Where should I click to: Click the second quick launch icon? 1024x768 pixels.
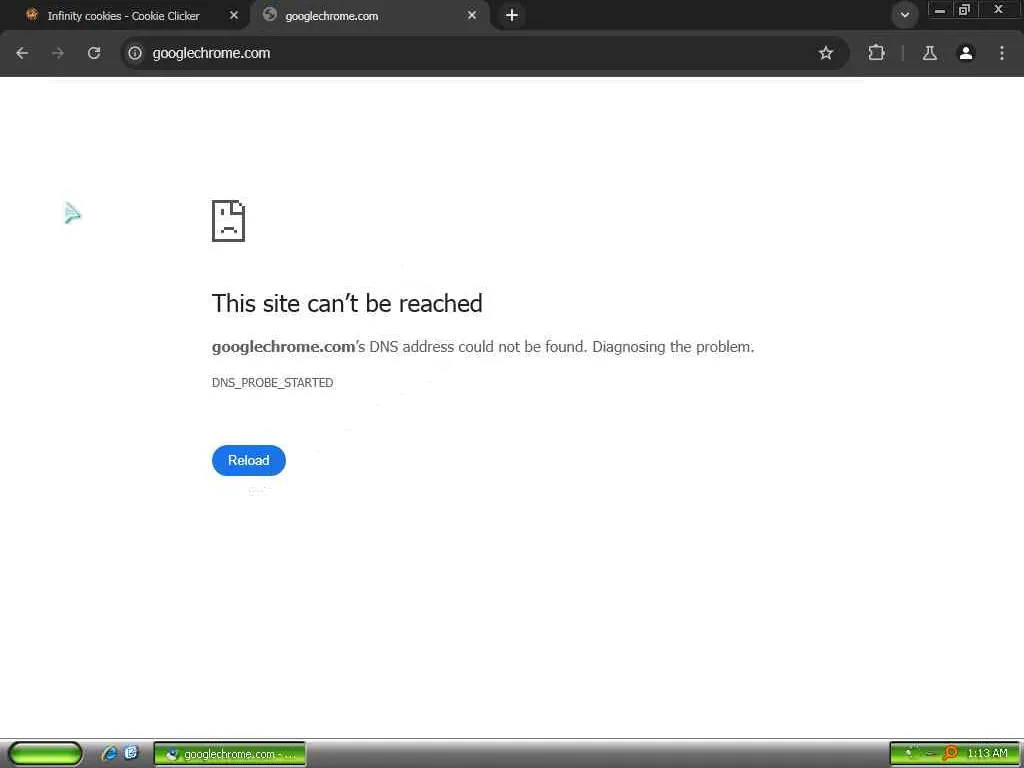click(x=131, y=753)
